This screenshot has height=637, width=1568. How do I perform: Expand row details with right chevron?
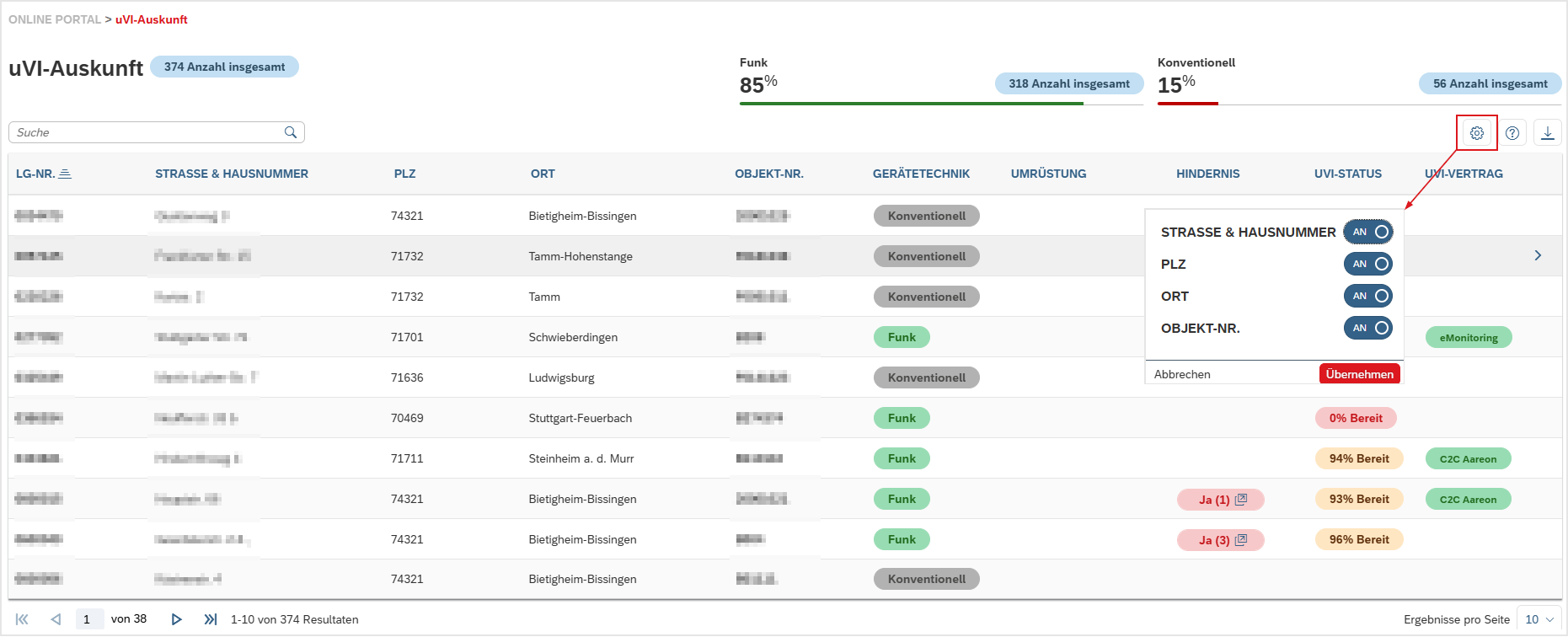1538,255
